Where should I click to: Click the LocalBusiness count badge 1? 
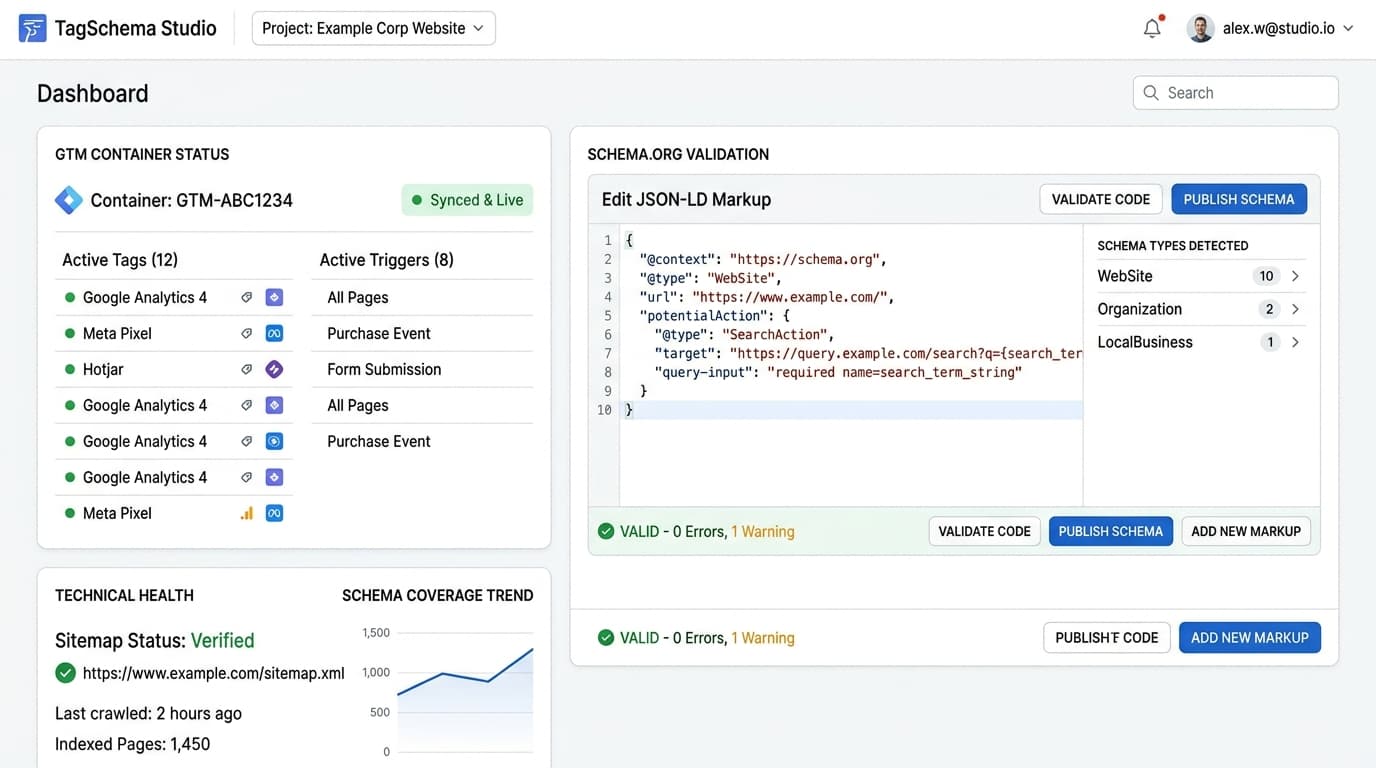pos(1270,342)
